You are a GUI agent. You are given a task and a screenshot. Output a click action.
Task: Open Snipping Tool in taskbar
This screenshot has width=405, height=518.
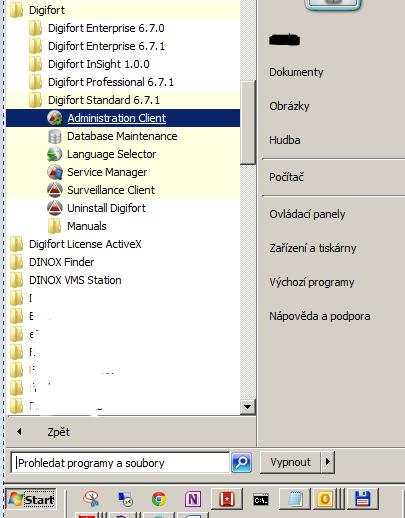click(92, 499)
